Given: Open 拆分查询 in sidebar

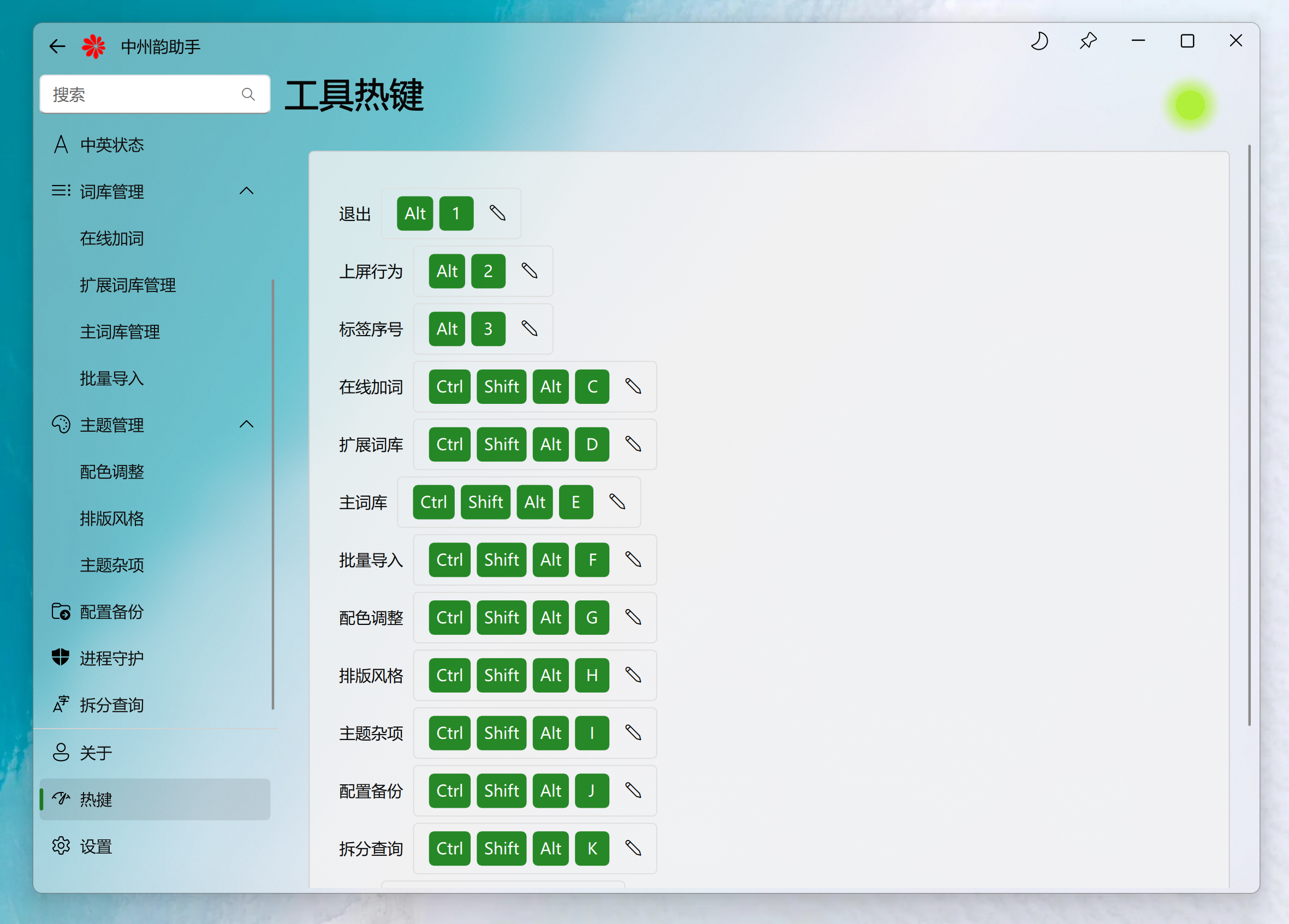Looking at the screenshot, I should click(111, 705).
